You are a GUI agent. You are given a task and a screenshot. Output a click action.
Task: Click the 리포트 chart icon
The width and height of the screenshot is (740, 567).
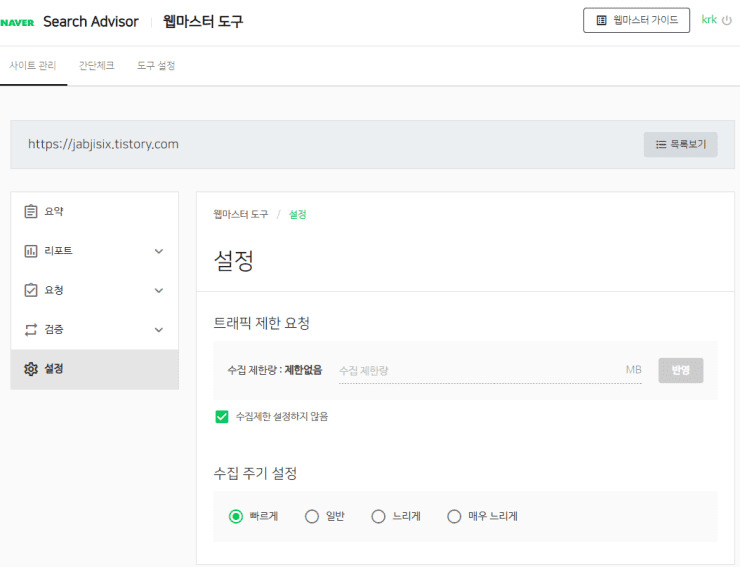(x=31, y=251)
